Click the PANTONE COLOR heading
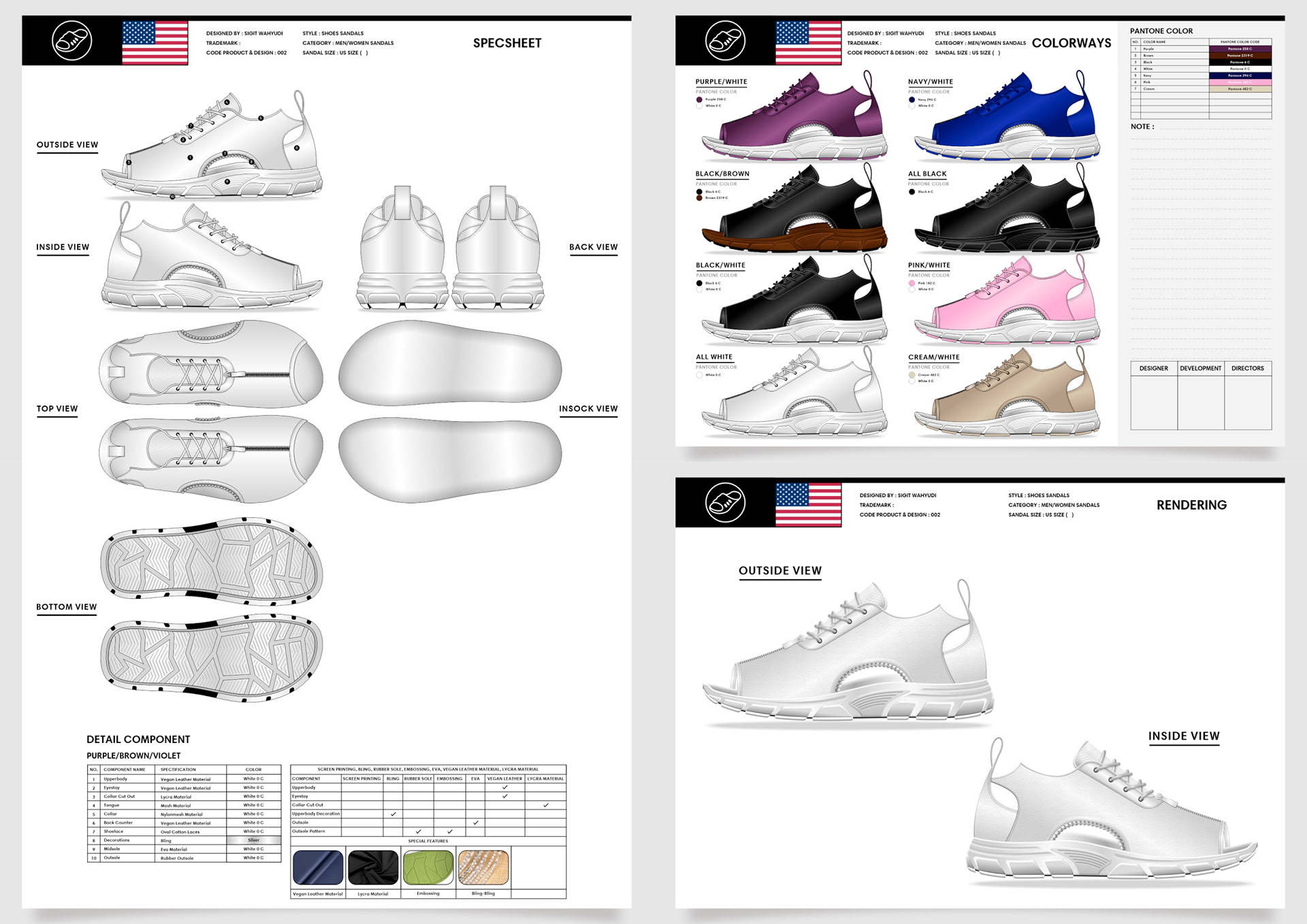 1161,31
